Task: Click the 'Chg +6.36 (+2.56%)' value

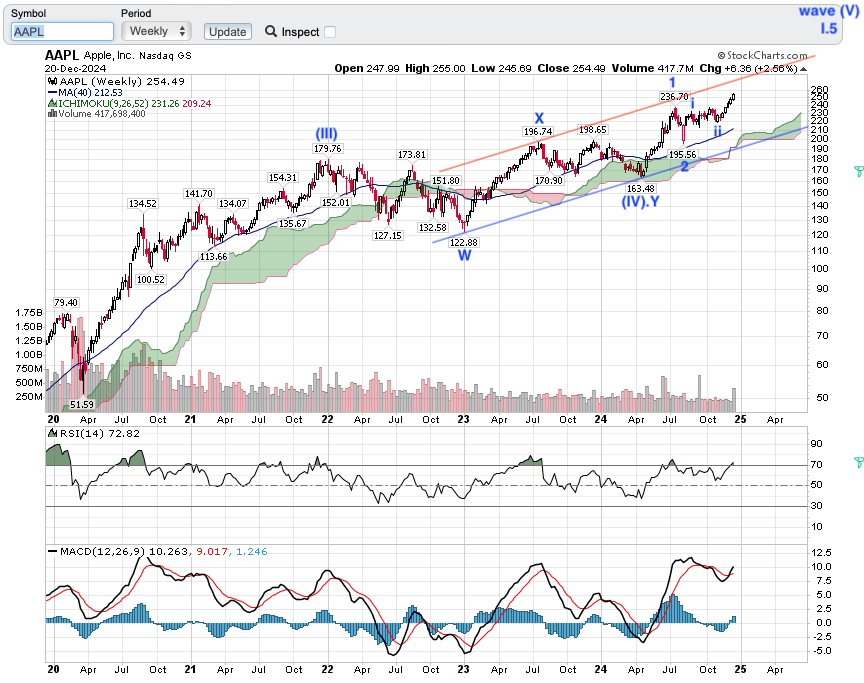Action: point(748,68)
